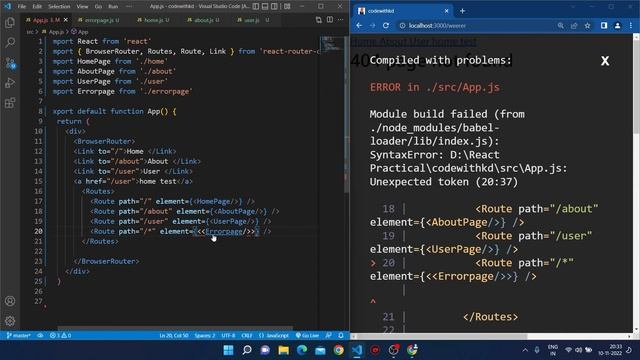Switch to the errorpage.js tab
640x360 pixels.
coord(98,20)
